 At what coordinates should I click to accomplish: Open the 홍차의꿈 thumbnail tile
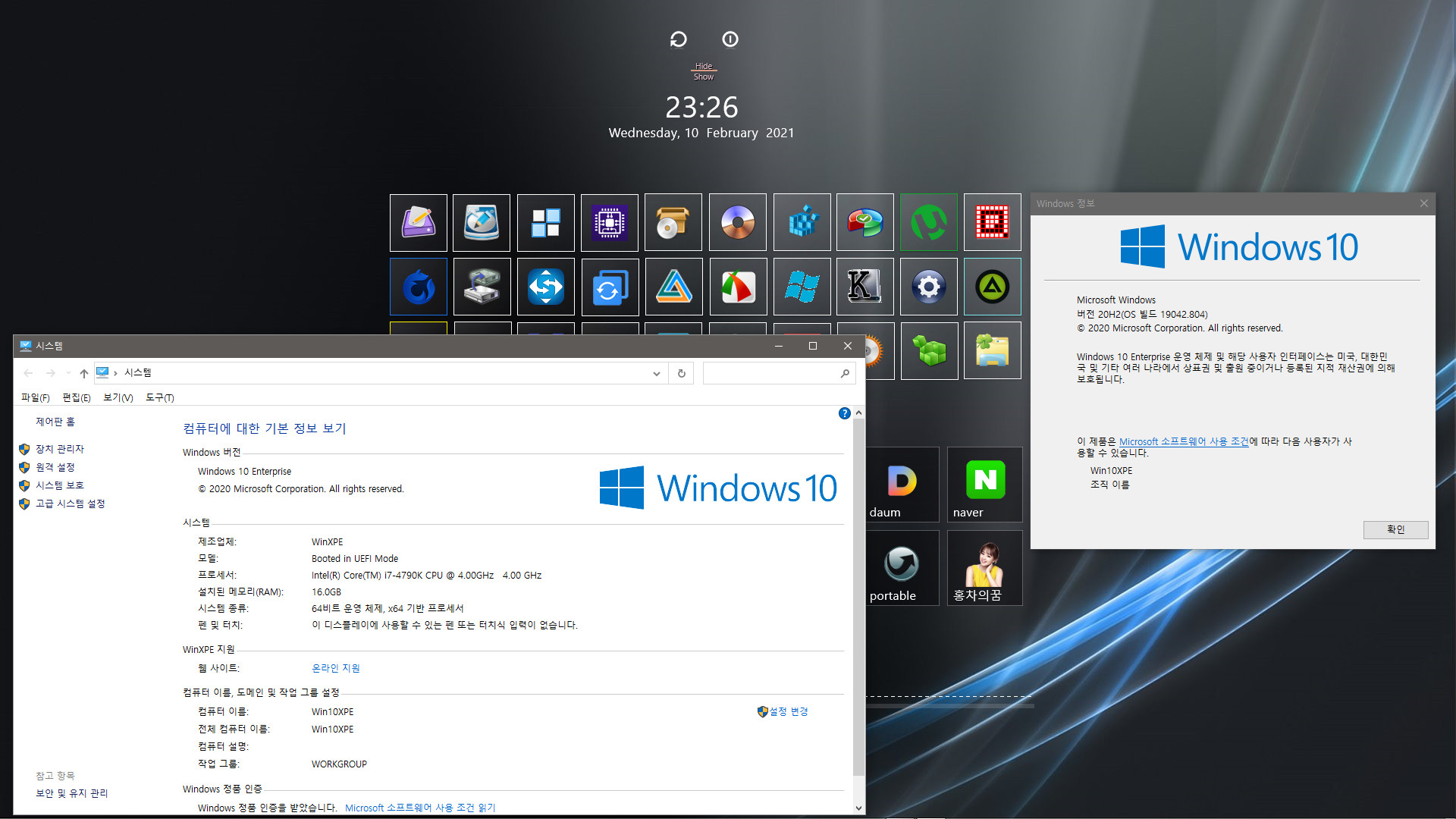point(984,568)
